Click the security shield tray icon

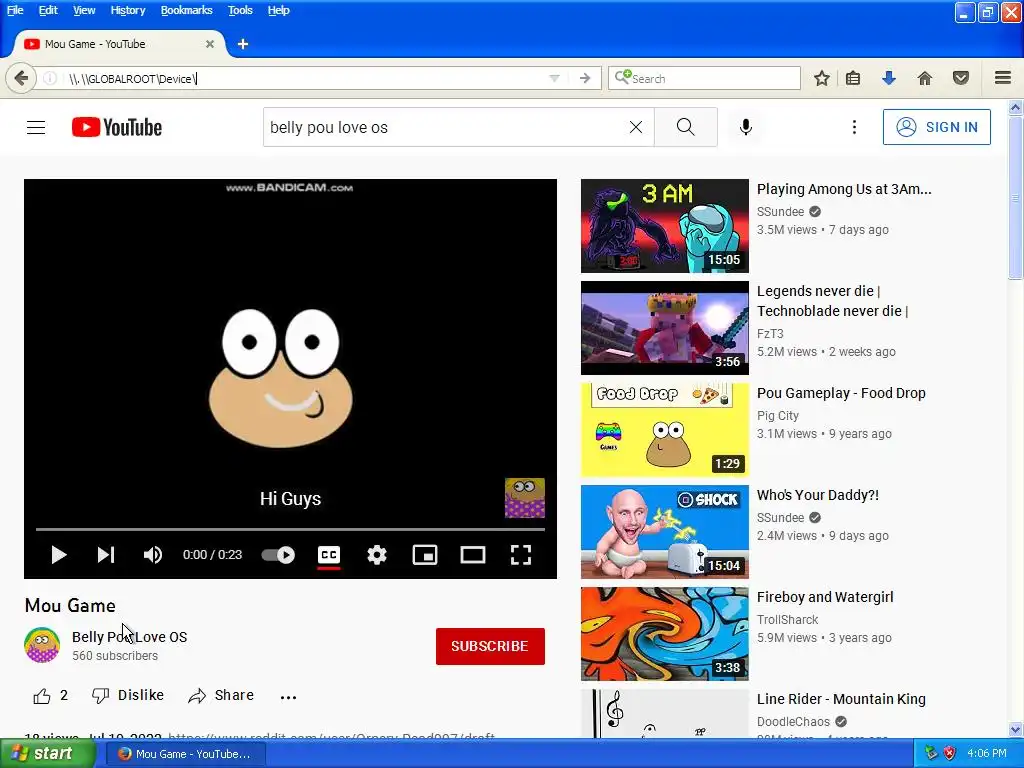click(x=950, y=753)
